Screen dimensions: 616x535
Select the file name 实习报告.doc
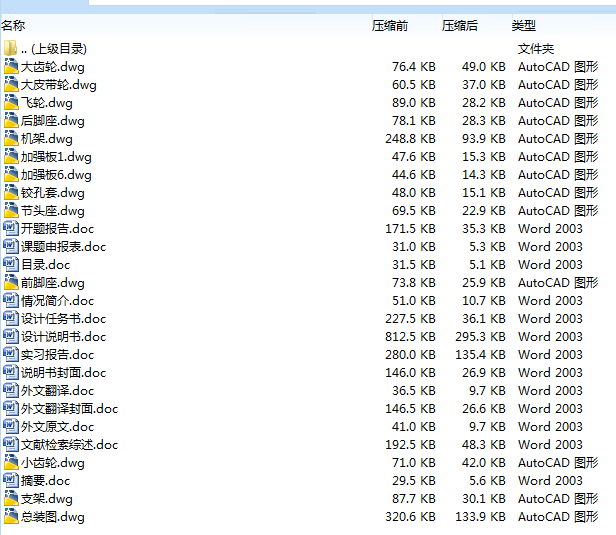58,355
